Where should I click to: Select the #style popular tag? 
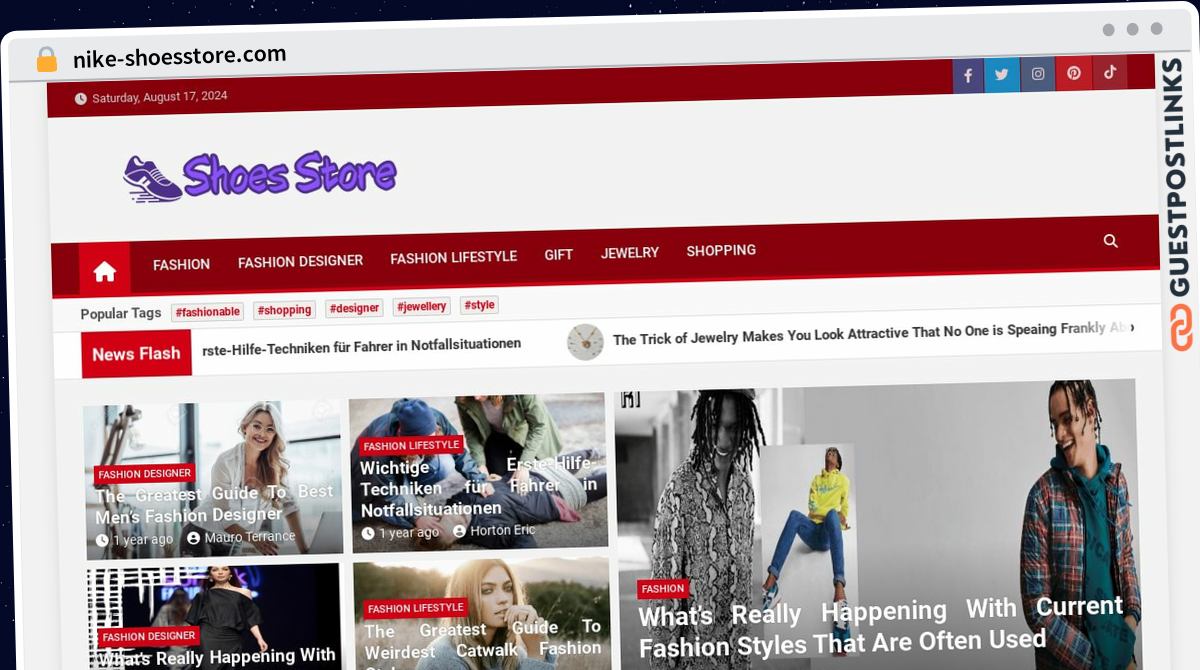click(x=480, y=305)
